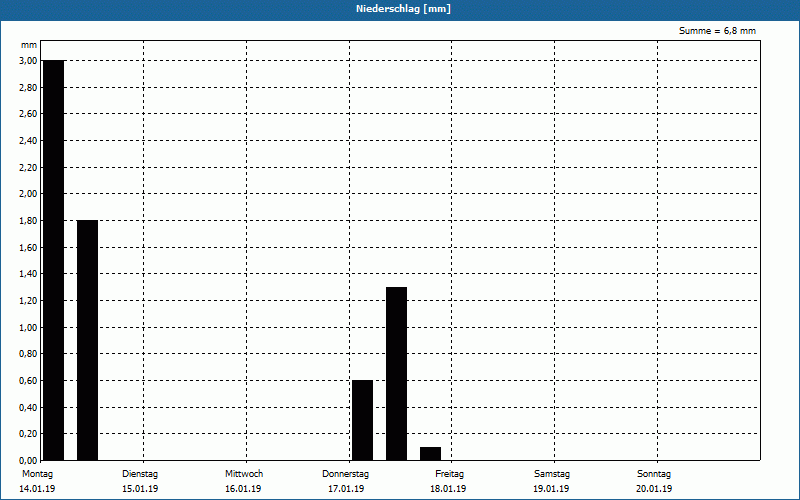Click the 2,40 y-axis value
This screenshot has height=500, width=800.
(28, 140)
